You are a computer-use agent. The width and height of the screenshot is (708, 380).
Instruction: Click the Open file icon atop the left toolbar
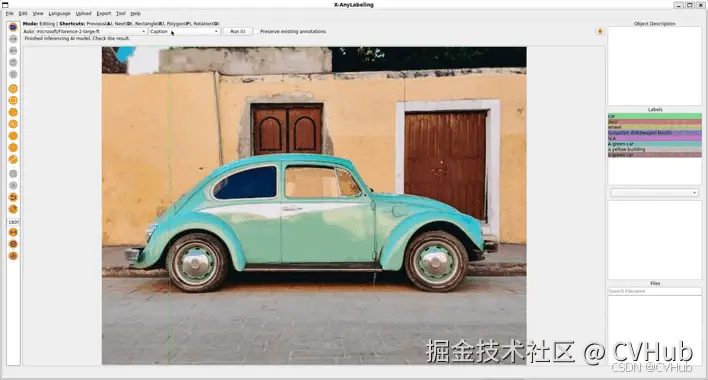(x=13, y=27)
